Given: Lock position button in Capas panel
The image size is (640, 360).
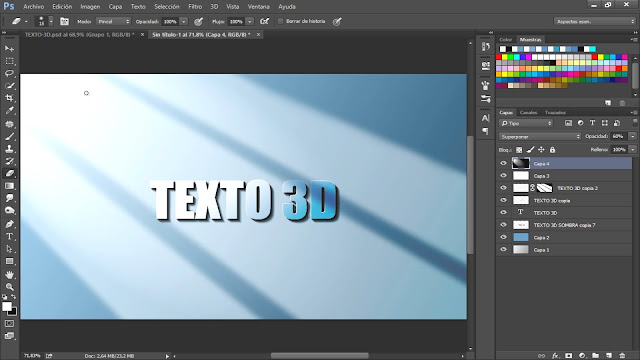Looking at the screenshot, I should [x=541, y=150].
